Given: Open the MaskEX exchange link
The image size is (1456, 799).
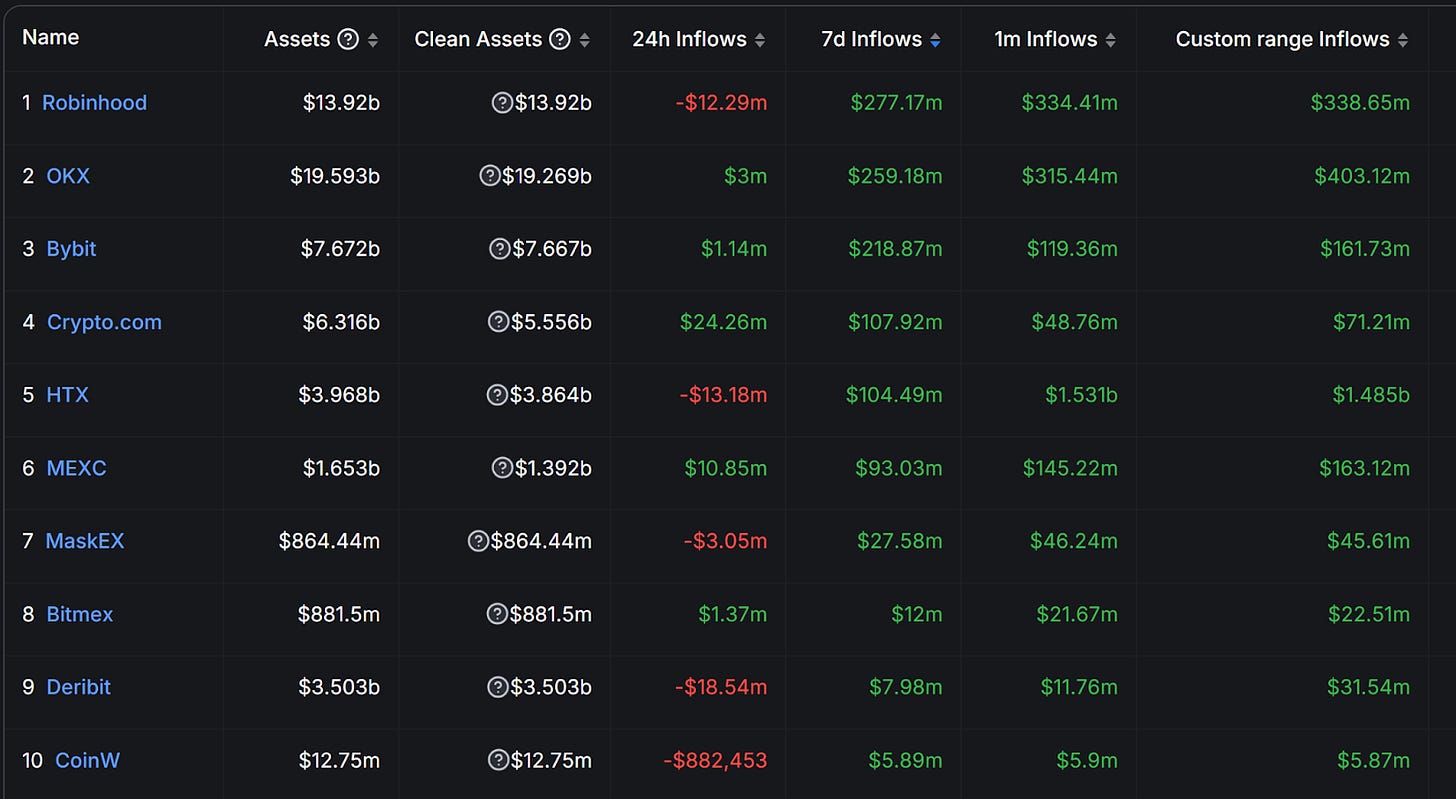Looking at the screenshot, I should click(85, 540).
